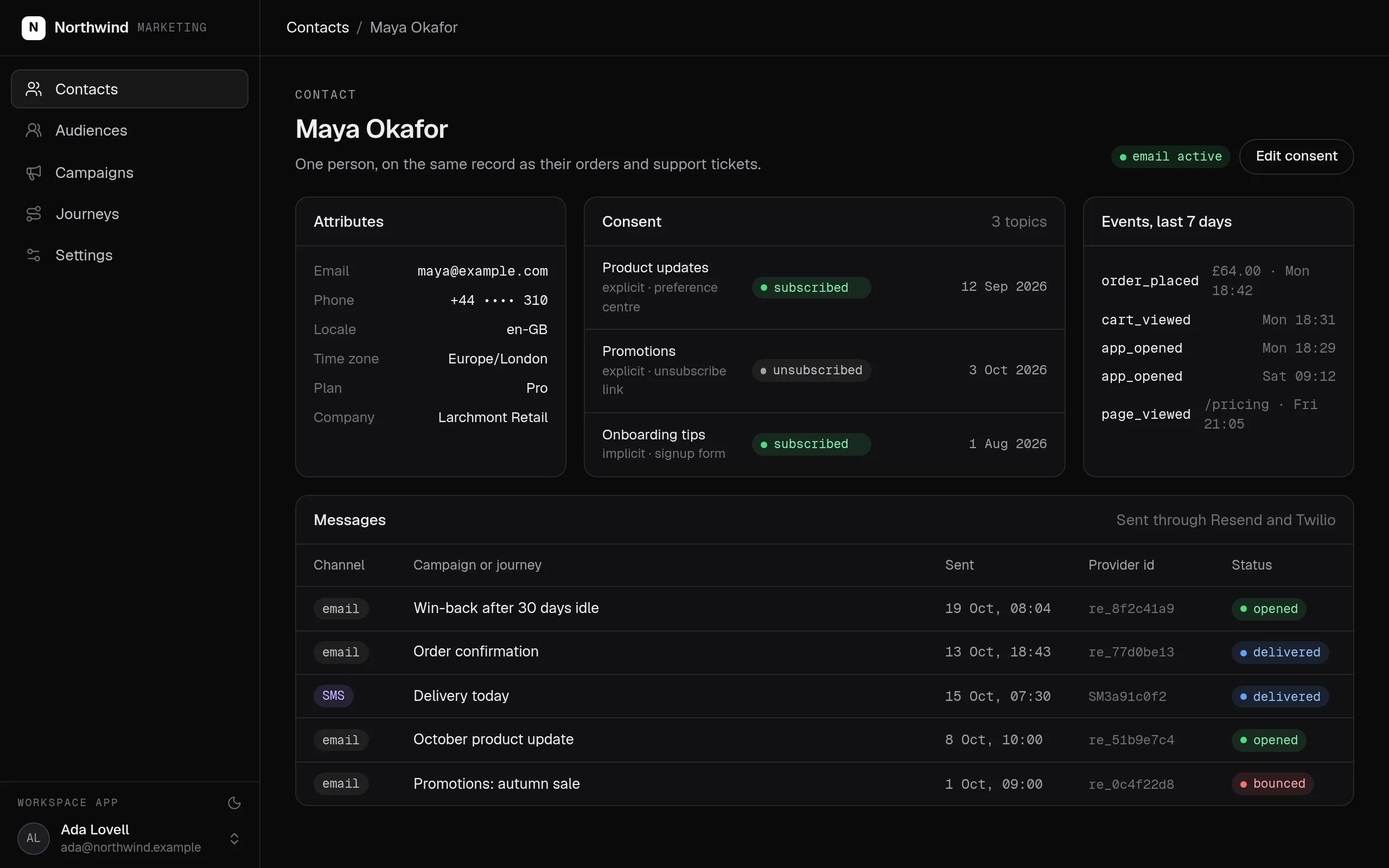Open the Campaigns section

coord(130,173)
